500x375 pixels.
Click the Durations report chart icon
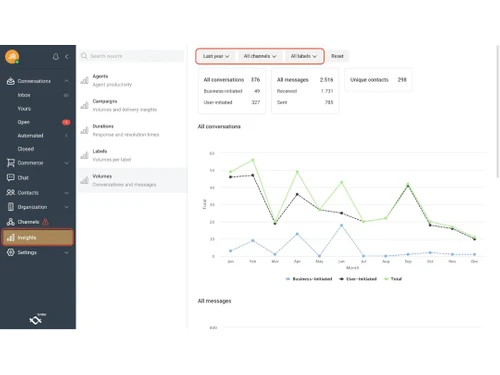click(x=84, y=131)
